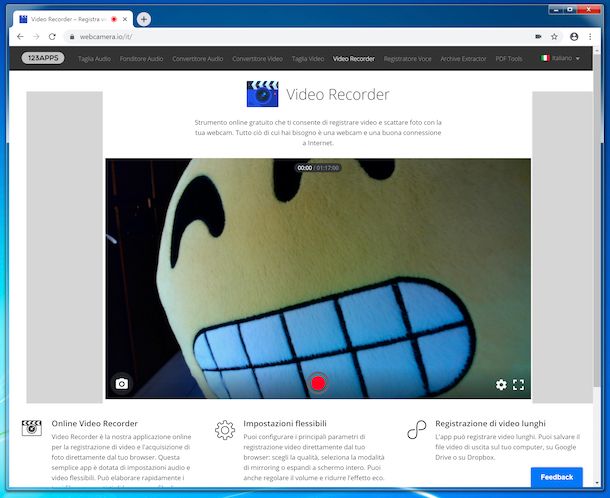Click the 00:00 / 01:17:00 recording timer
The height and width of the screenshot is (498, 610).
click(x=318, y=168)
